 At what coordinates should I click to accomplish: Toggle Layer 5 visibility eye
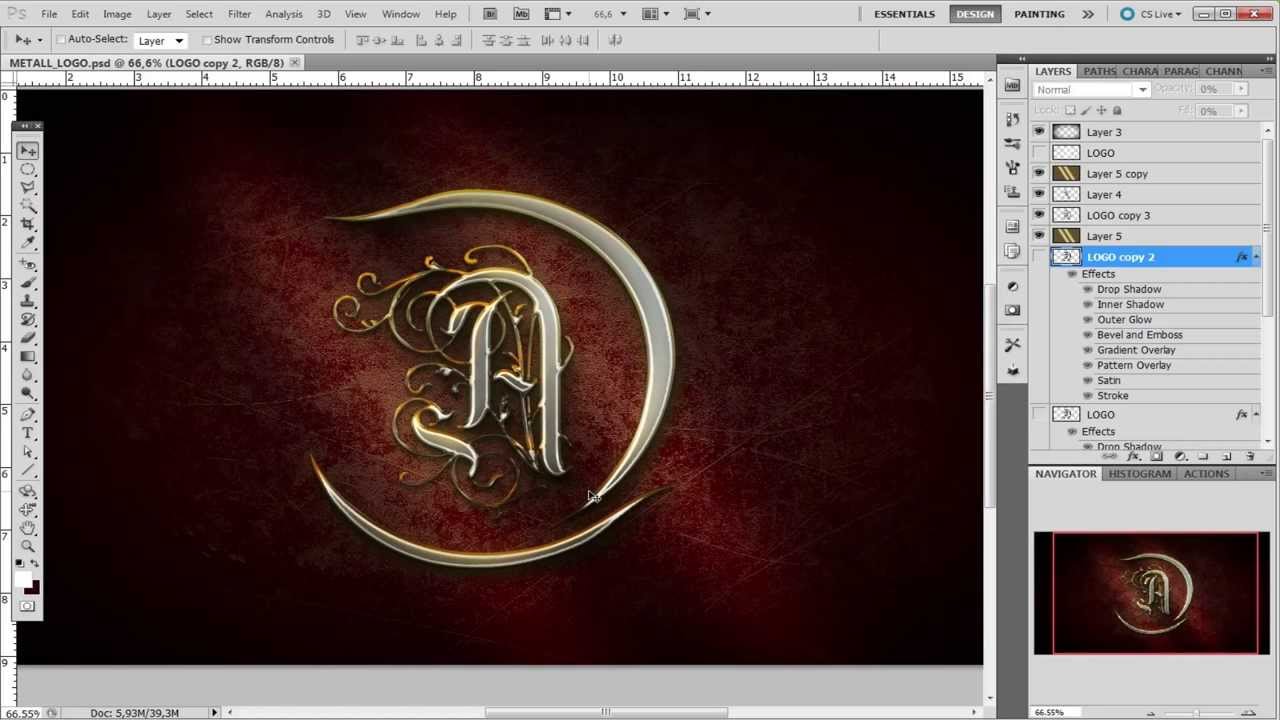click(1039, 236)
